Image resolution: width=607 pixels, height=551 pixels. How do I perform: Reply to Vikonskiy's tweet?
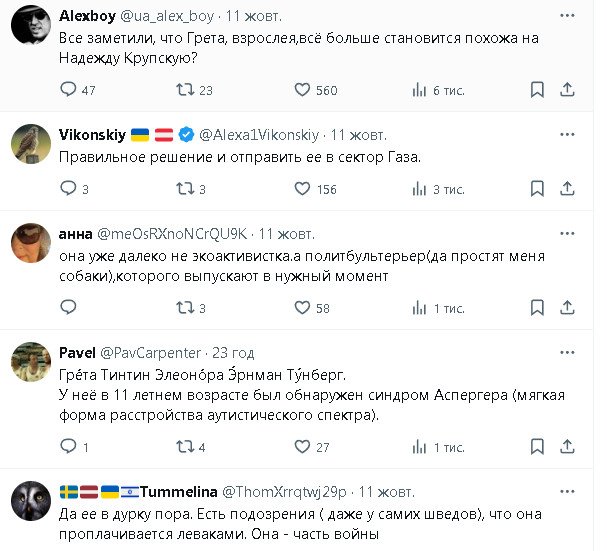click(x=69, y=189)
